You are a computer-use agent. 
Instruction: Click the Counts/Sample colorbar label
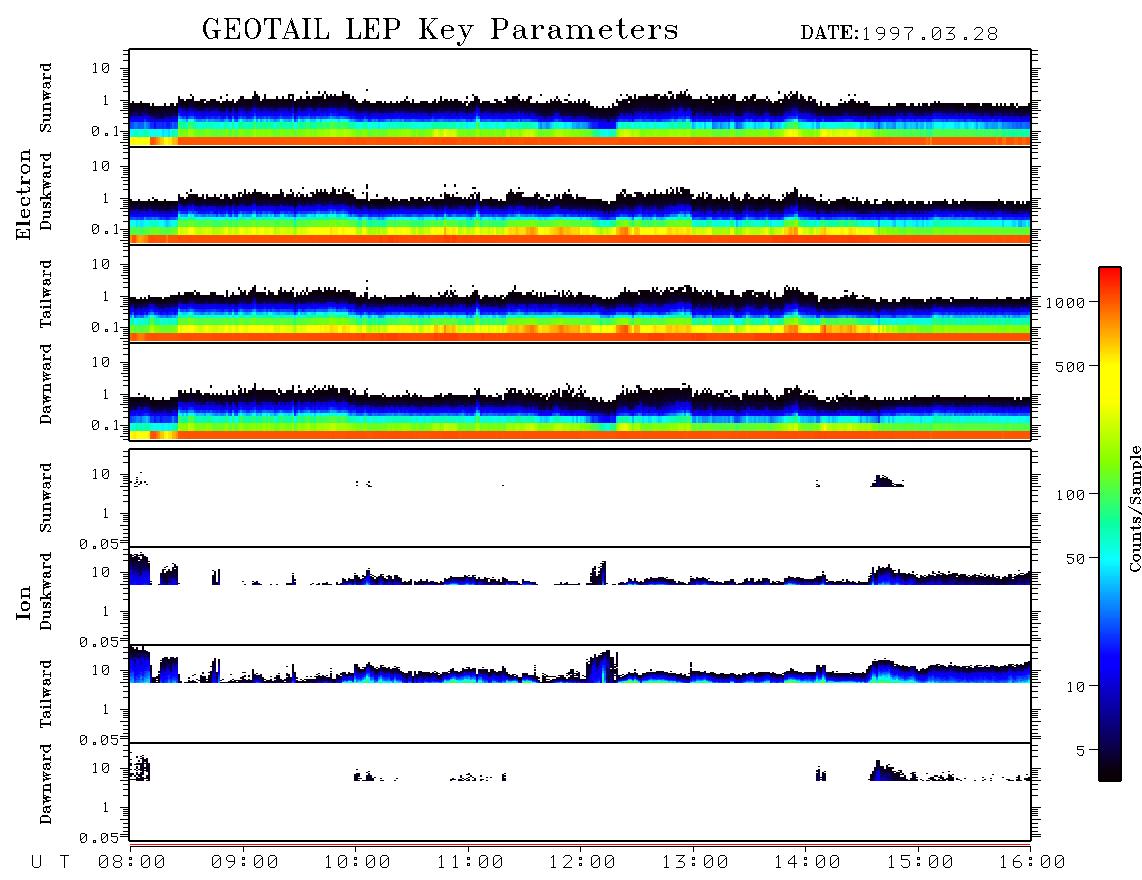coord(1134,508)
